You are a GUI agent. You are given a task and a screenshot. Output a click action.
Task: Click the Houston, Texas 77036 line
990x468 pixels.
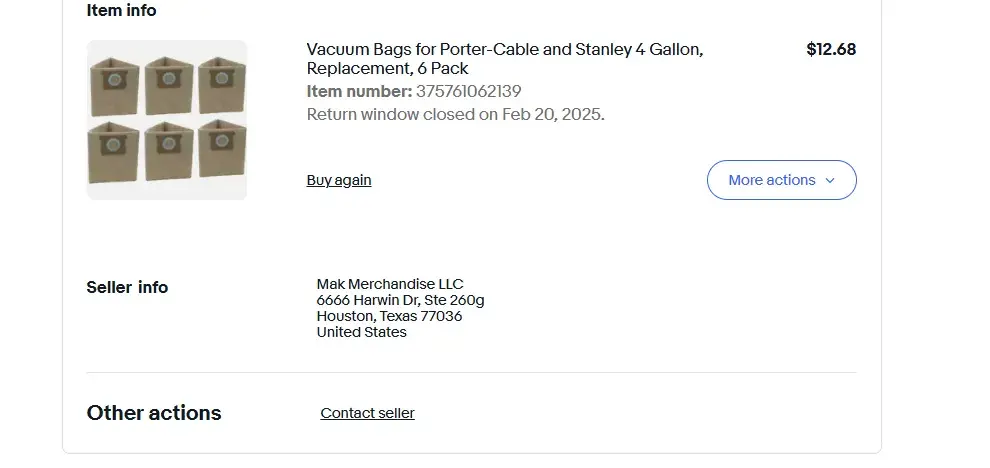tap(389, 316)
